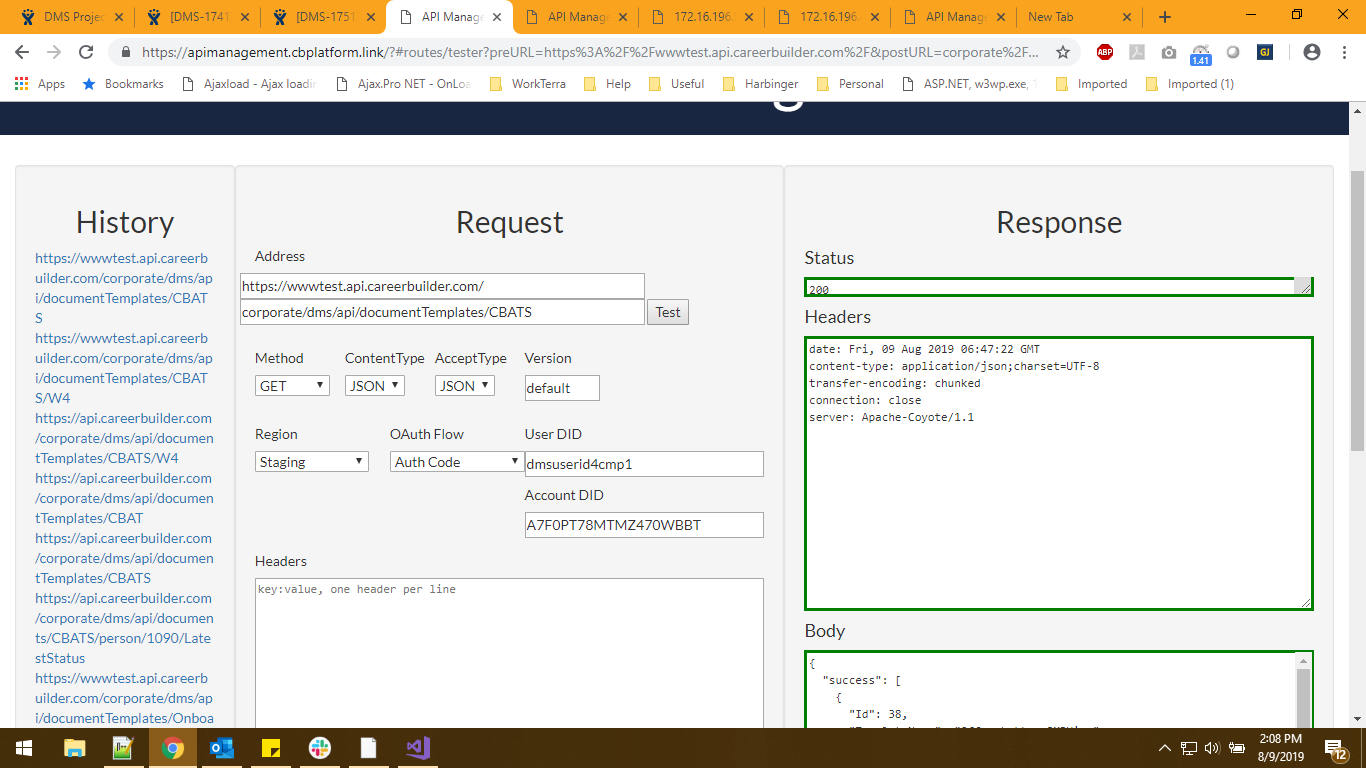Viewport: 1366px width, 768px height.
Task: Open the Apps shortcut in bookmarks bar
Action: click(x=40, y=84)
